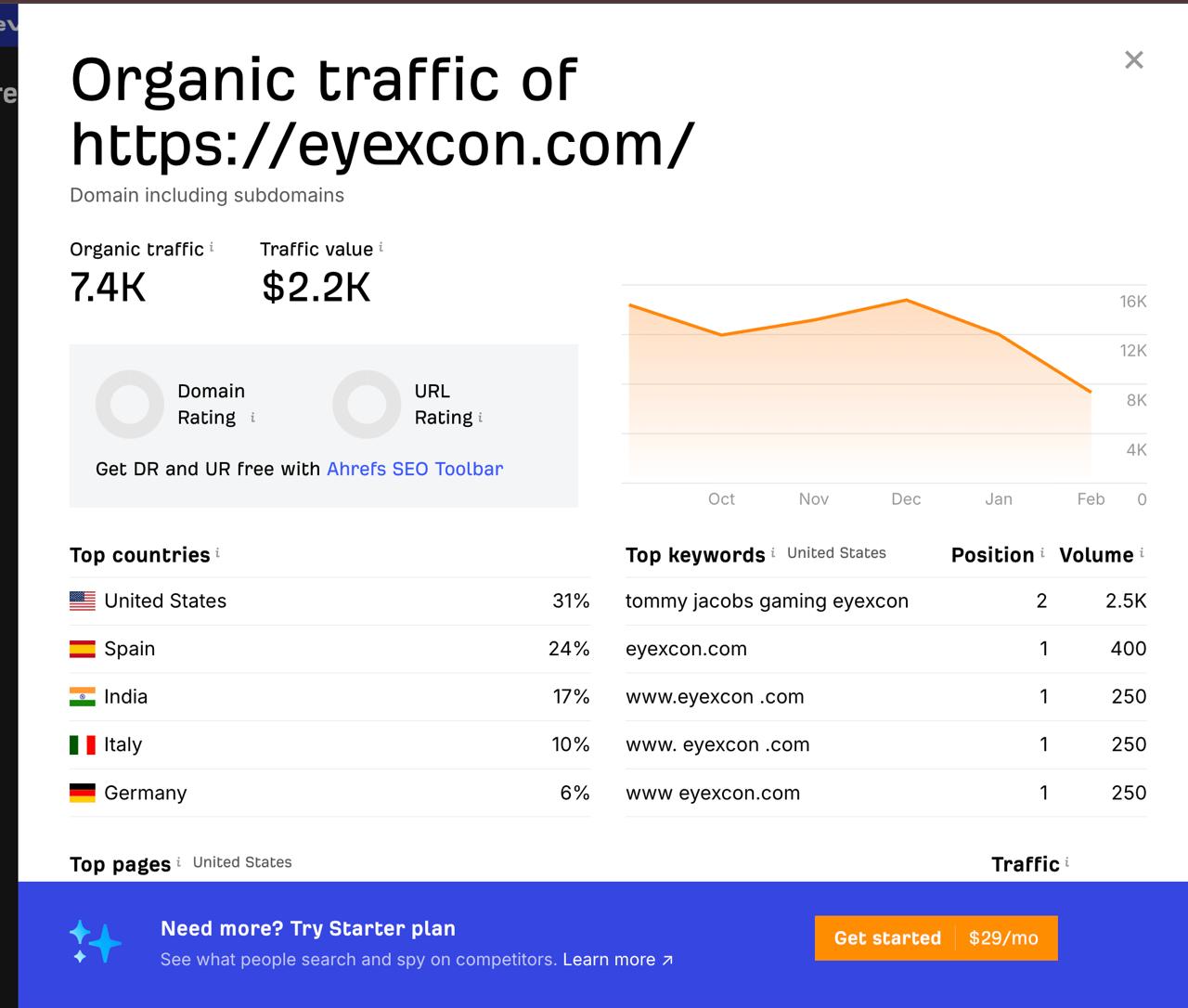Click the Domain Rating gauge circle
Screen dimensions: 1188x1008
tap(130, 405)
